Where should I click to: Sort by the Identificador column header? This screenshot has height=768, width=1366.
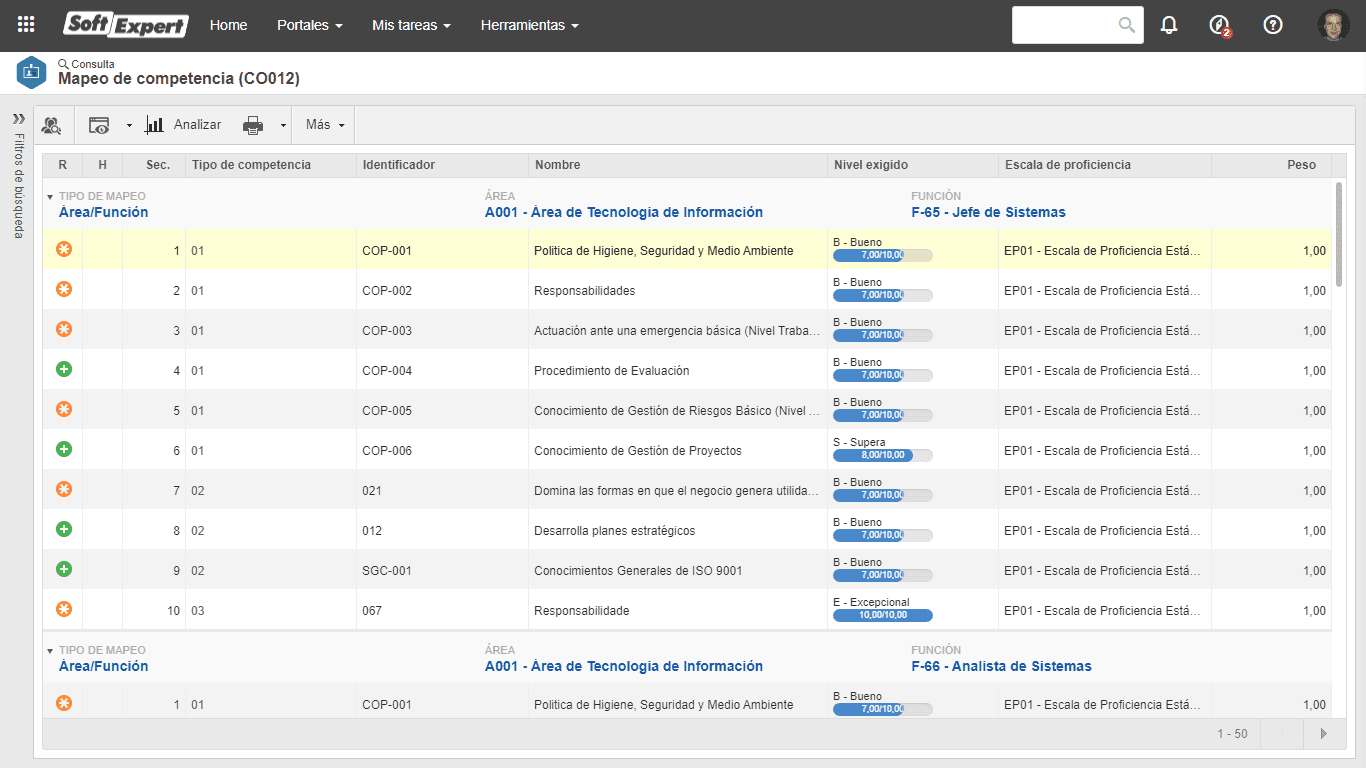pos(442,165)
